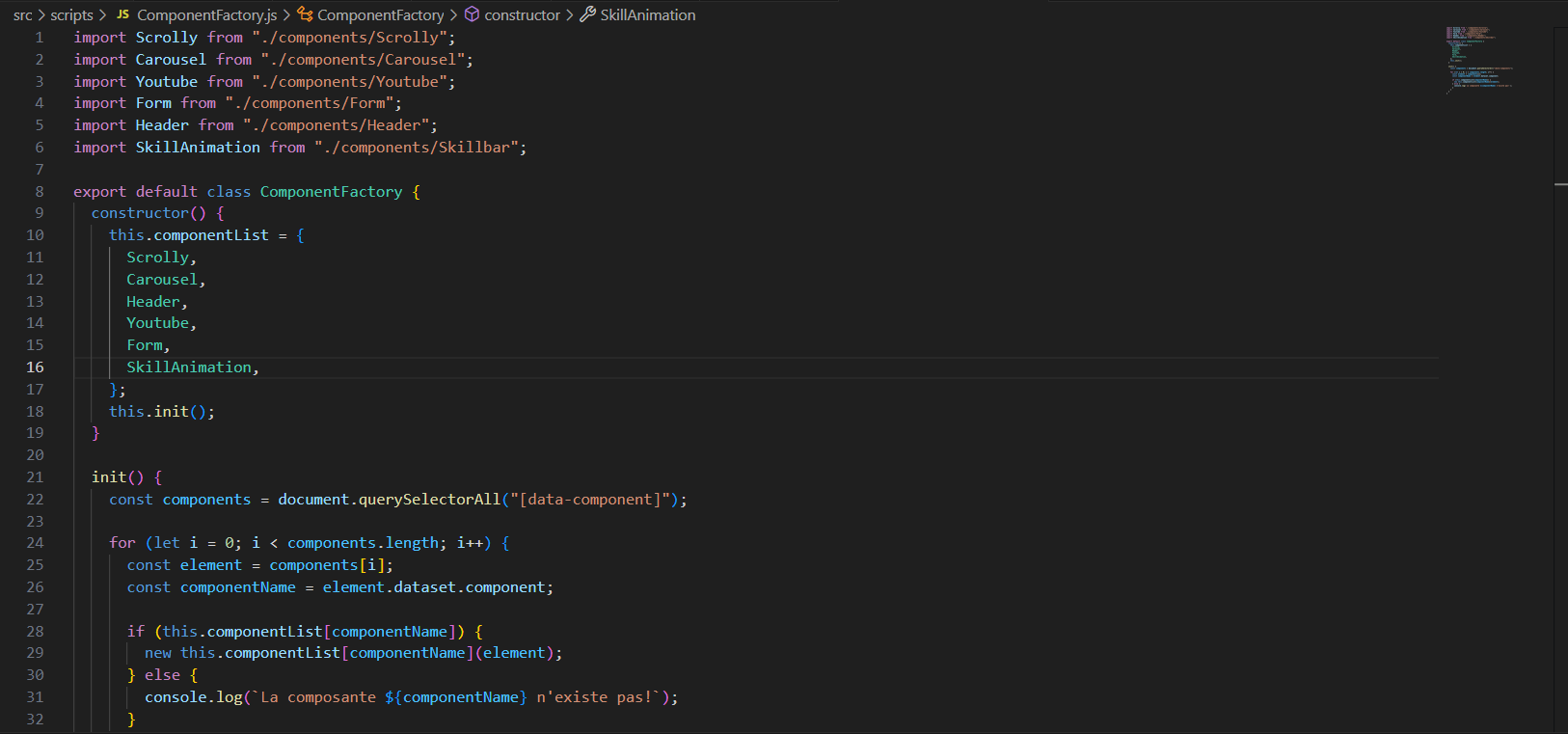
Task: Select line number 20 in the gutter
Action: click(35, 455)
